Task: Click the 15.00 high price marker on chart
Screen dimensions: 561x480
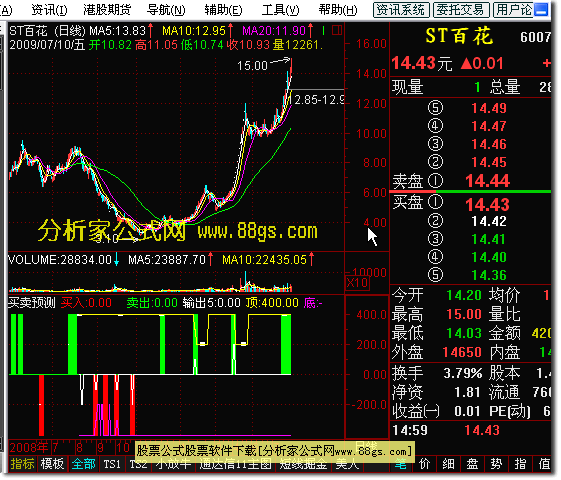Action: tap(252, 65)
